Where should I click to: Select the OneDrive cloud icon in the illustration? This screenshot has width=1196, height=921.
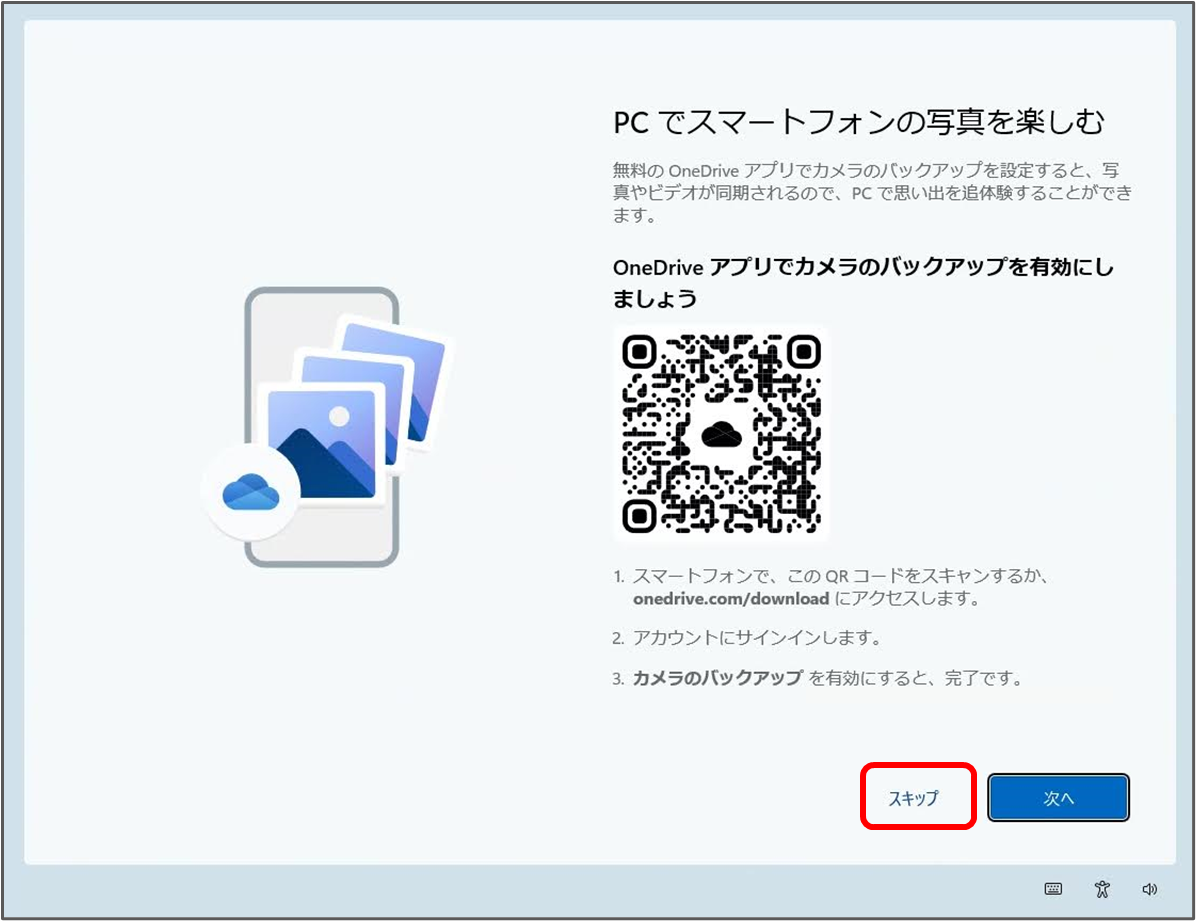(x=251, y=488)
